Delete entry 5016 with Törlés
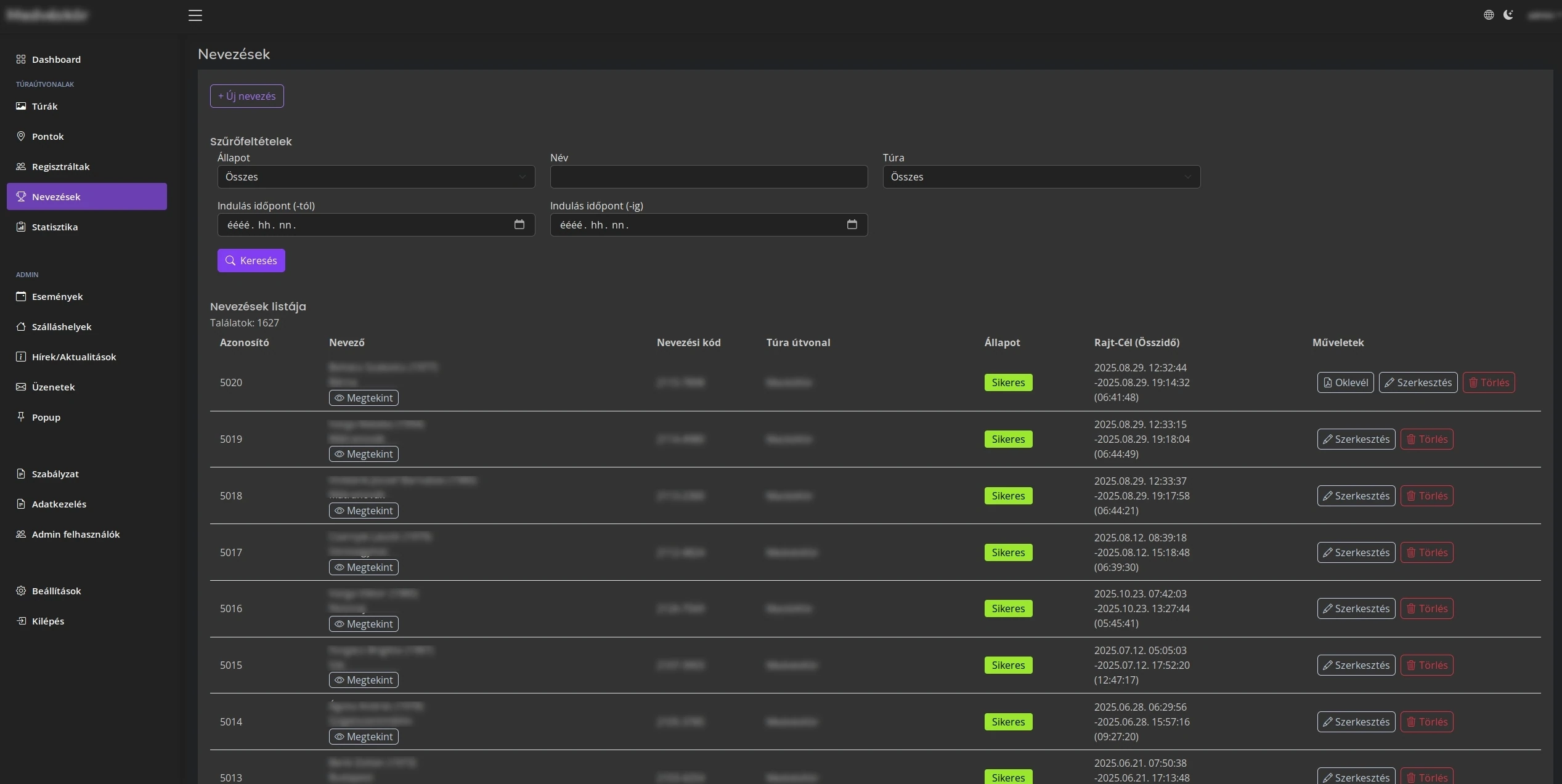This screenshot has width=1562, height=784. tap(1426, 608)
